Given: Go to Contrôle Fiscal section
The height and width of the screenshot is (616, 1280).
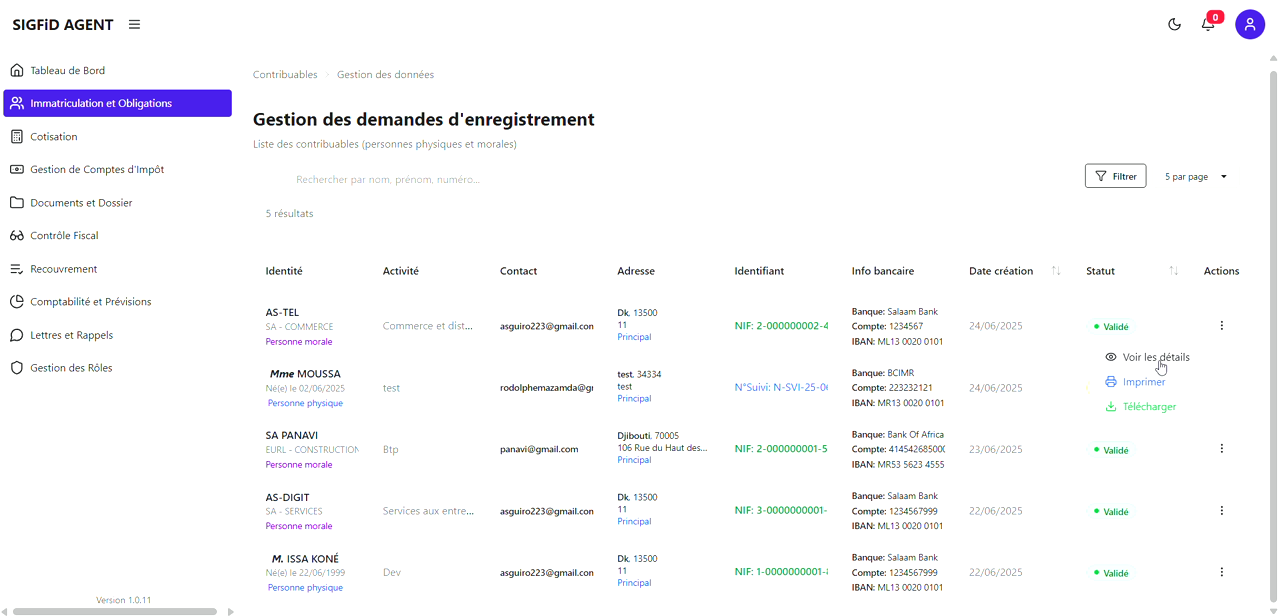Looking at the screenshot, I should point(64,236).
